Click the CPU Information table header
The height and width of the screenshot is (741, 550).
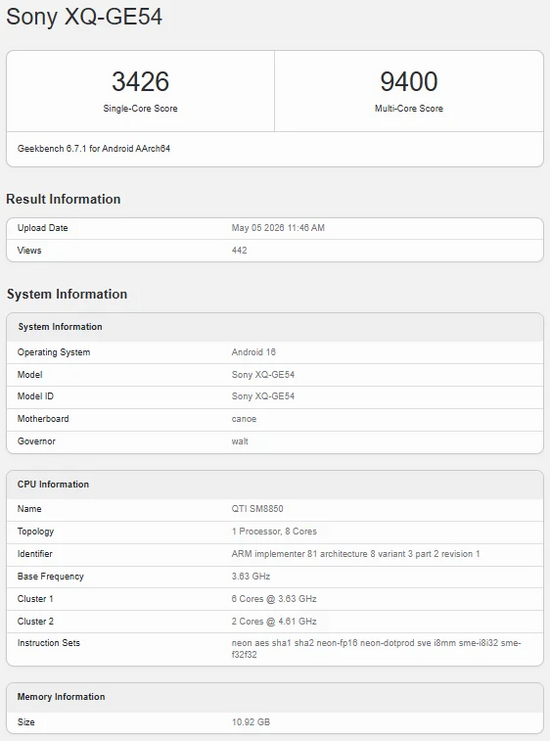(x=275, y=484)
